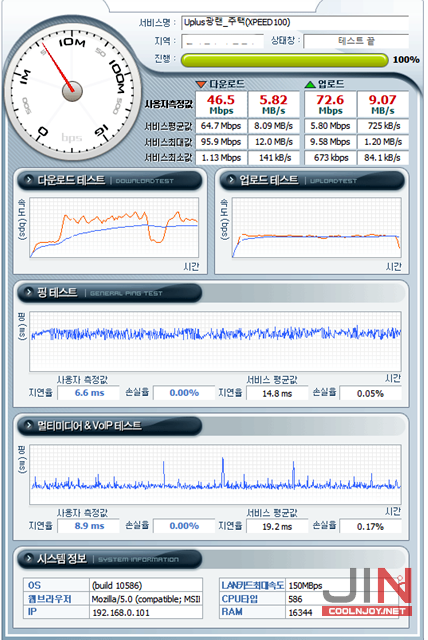Select the 725 kB/s upload average cell

click(x=383, y=126)
